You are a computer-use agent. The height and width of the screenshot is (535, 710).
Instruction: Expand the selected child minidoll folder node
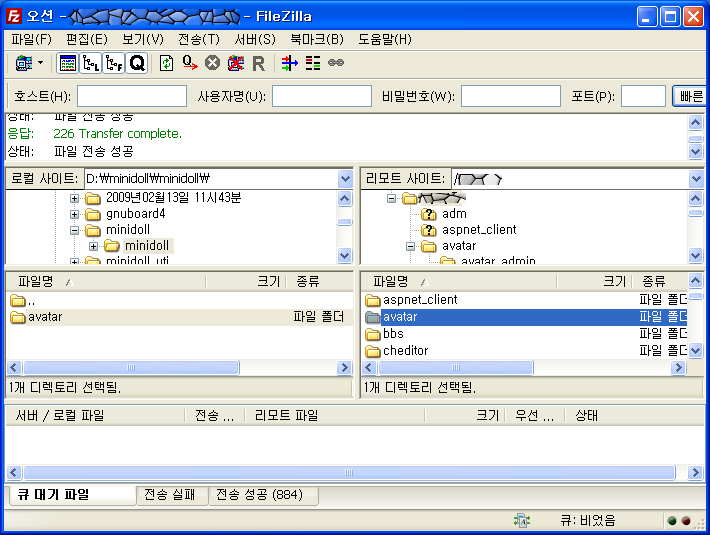coord(93,246)
